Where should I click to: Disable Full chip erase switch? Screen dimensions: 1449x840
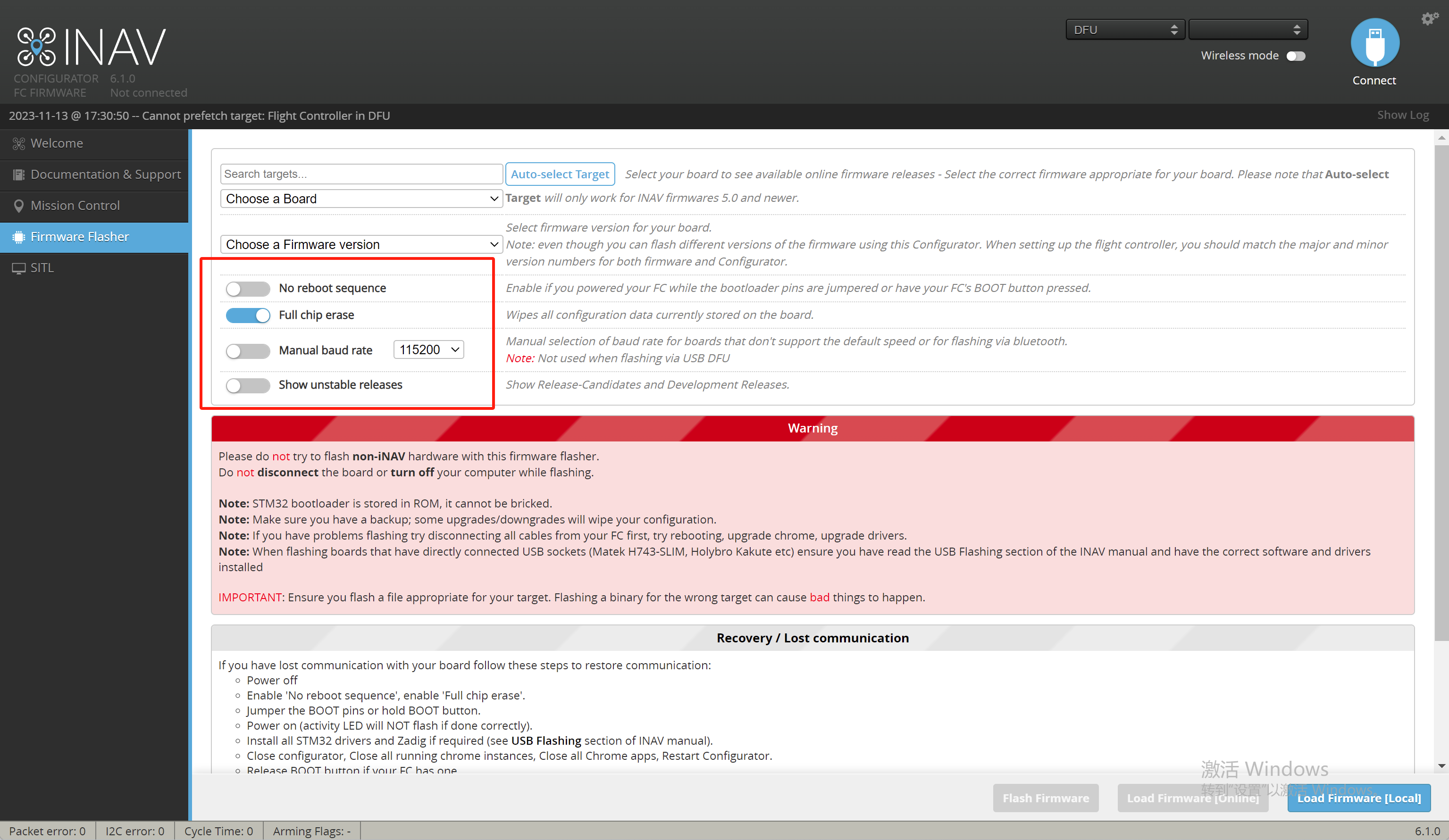pyautogui.click(x=248, y=316)
